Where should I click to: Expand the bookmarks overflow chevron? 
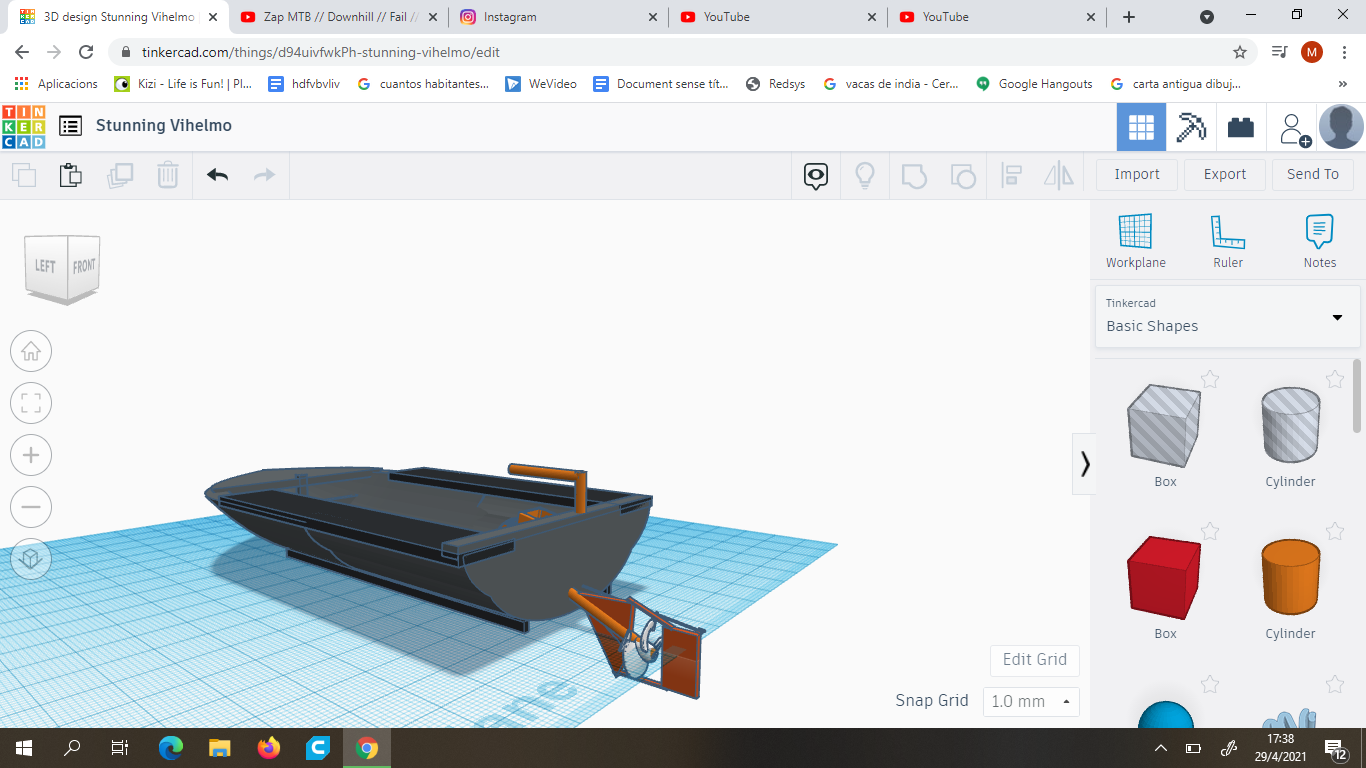(x=1342, y=84)
